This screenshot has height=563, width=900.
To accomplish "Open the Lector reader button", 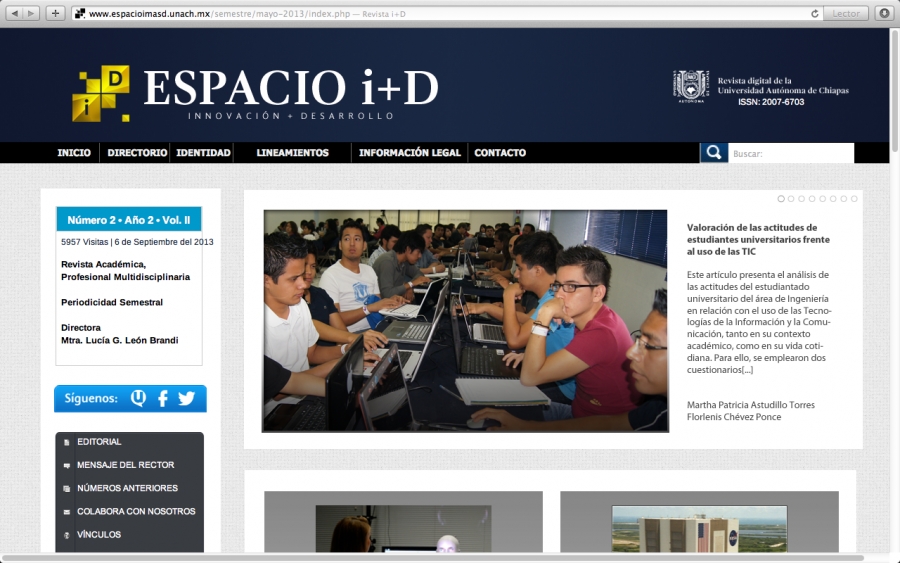I will coord(845,13).
